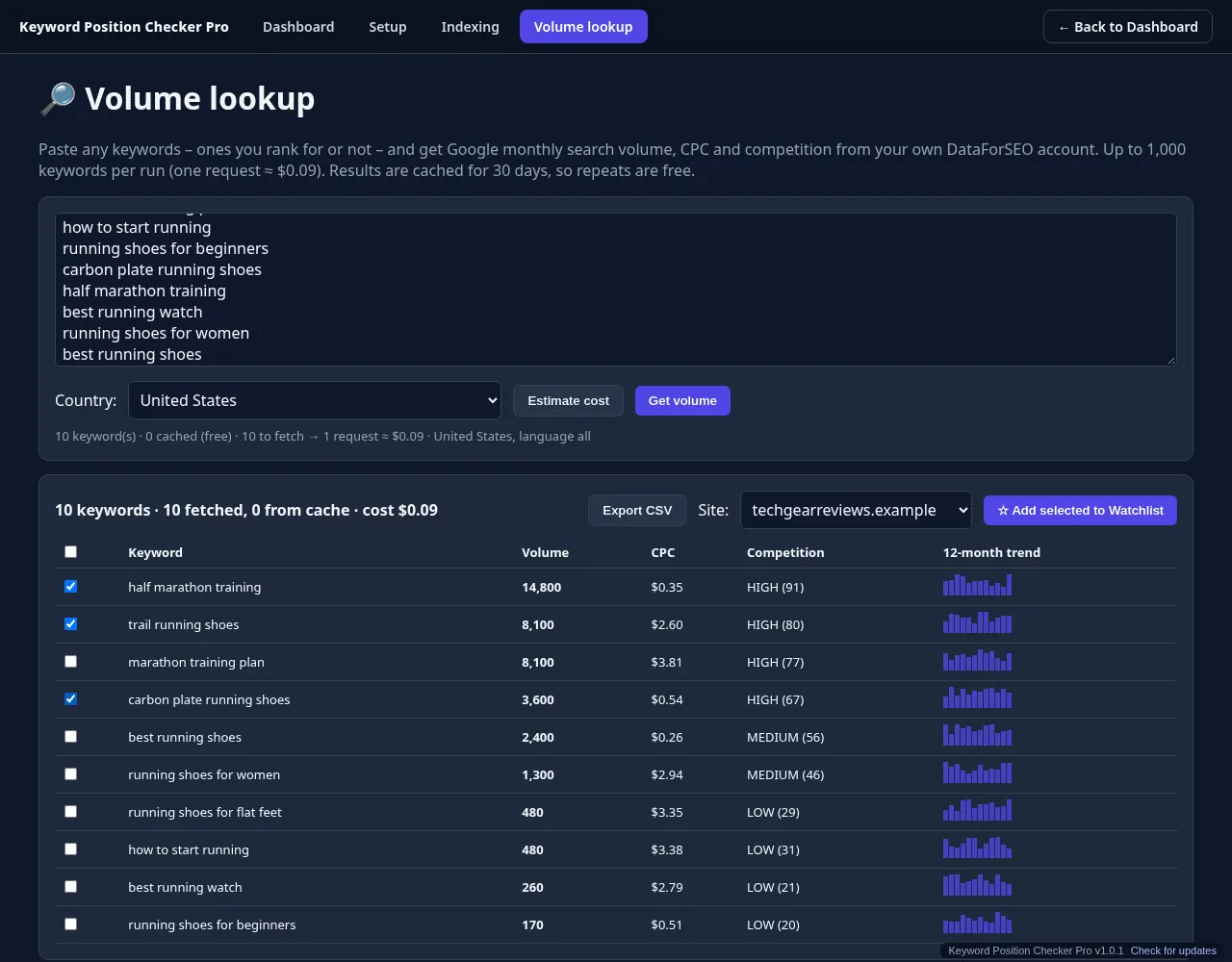Click the Back to Dashboard button
The height and width of the screenshot is (962, 1232).
[x=1127, y=27]
